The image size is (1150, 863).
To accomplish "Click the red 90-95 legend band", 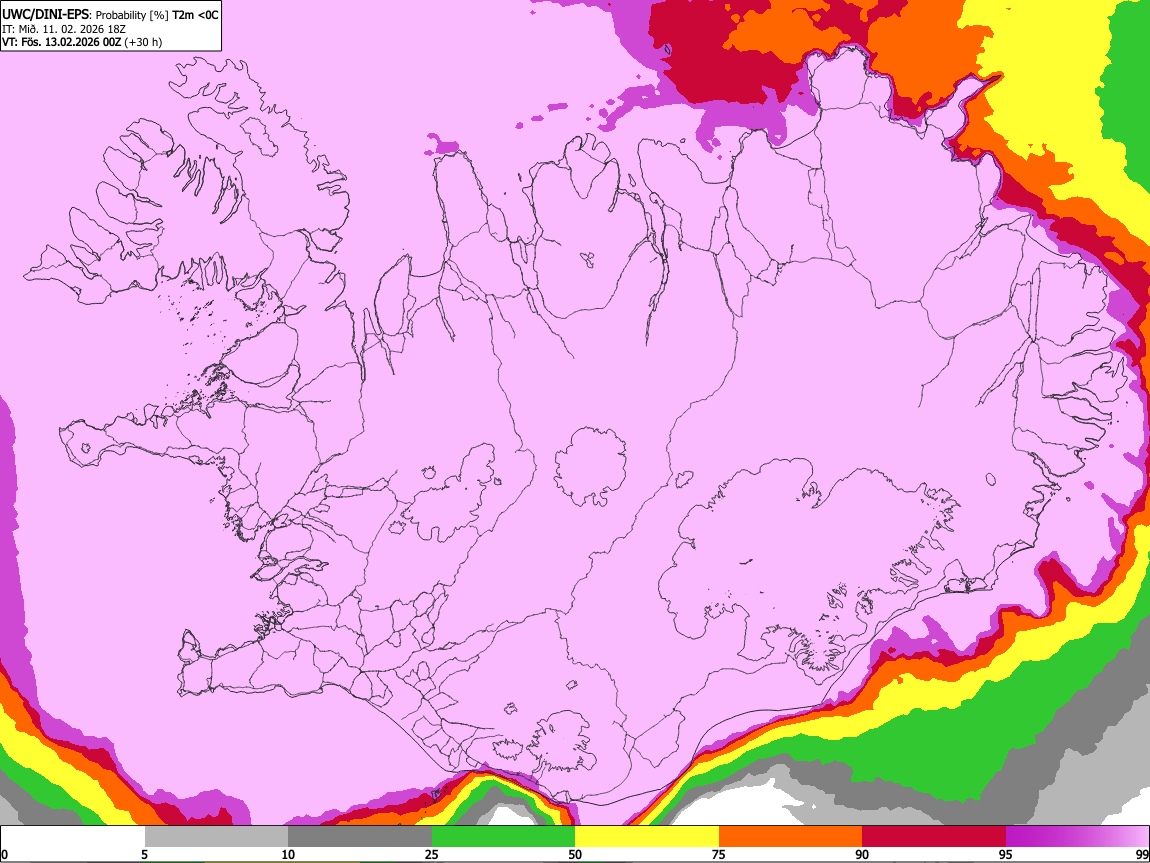I will (934, 836).
